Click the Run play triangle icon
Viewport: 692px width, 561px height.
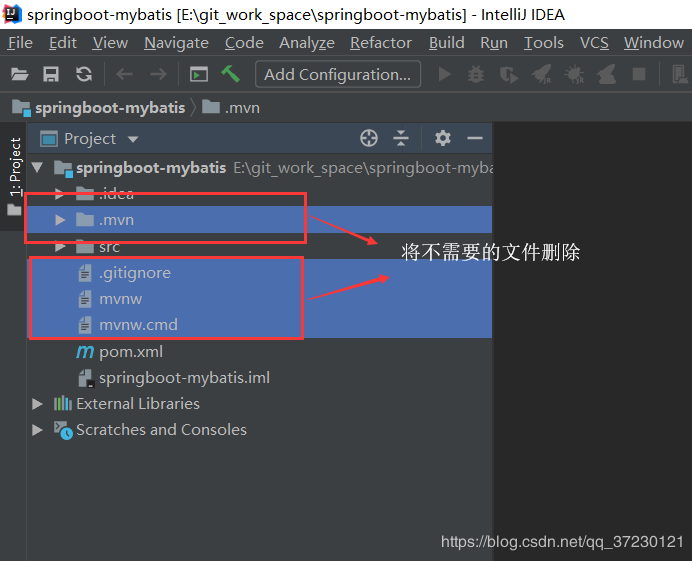point(444,74)
